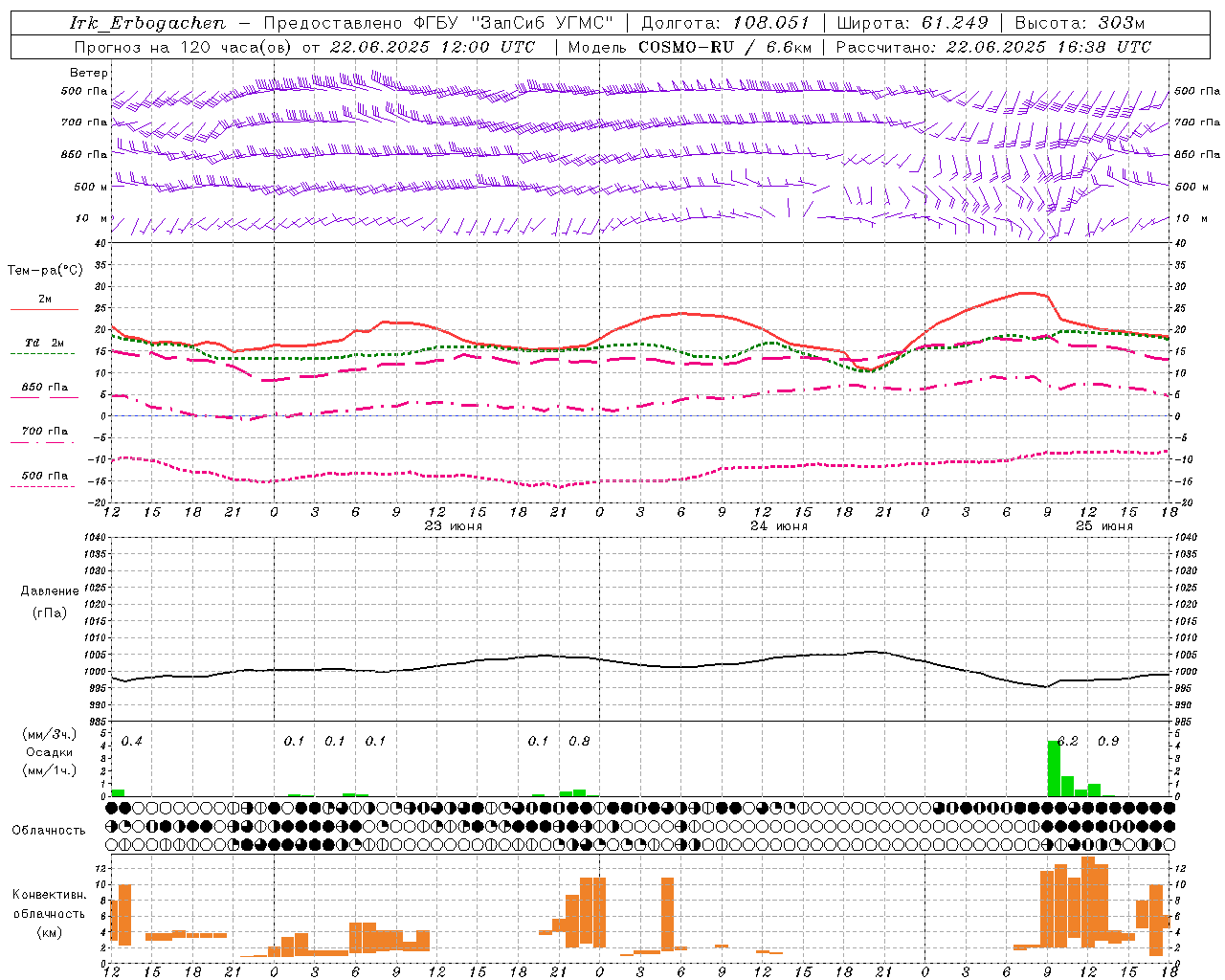Click the Осадки precipitation label
1225x980 pixels.
pos(50,752)
